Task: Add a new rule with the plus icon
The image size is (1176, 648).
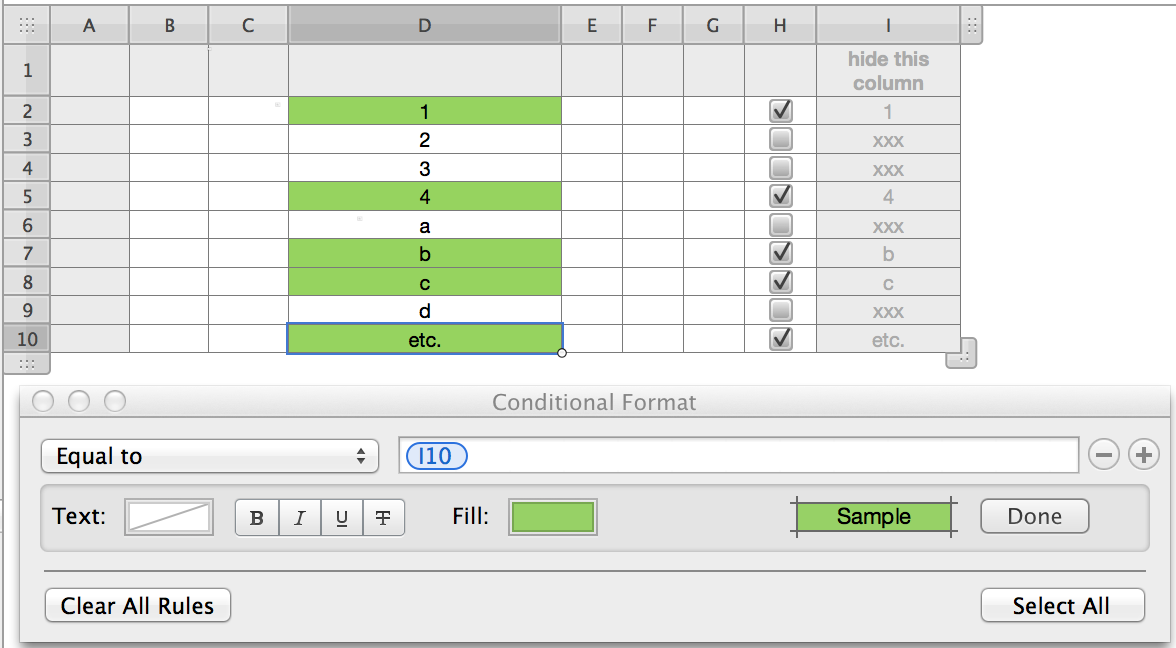Action: point(1143,456)
